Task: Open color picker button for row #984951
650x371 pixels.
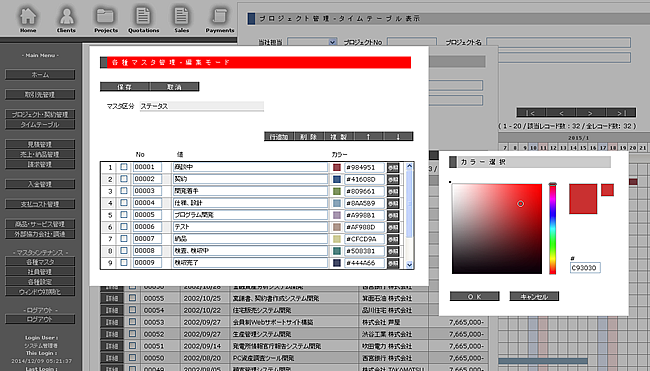Action: pos(393,167)
